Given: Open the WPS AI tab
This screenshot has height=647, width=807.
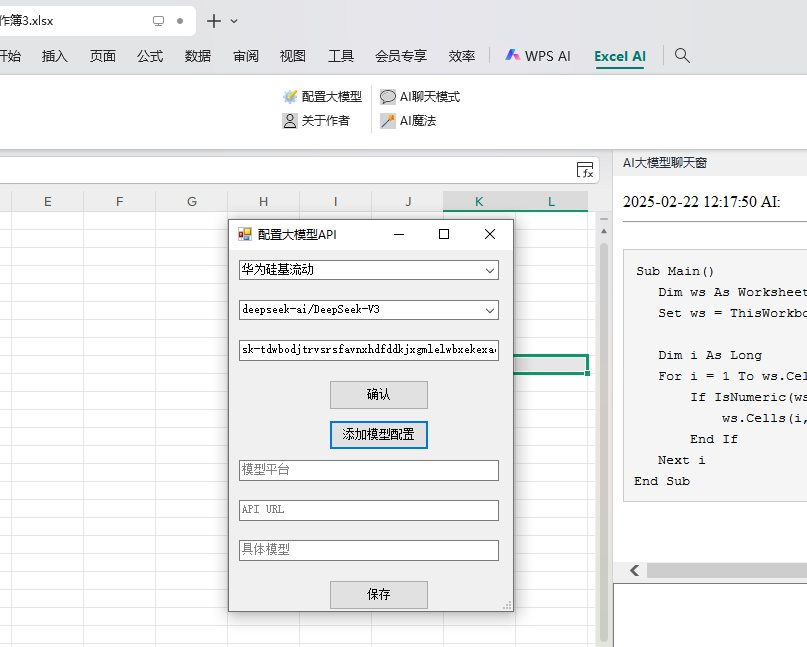Looking at the screenshot, I should [x=538, y=56].
